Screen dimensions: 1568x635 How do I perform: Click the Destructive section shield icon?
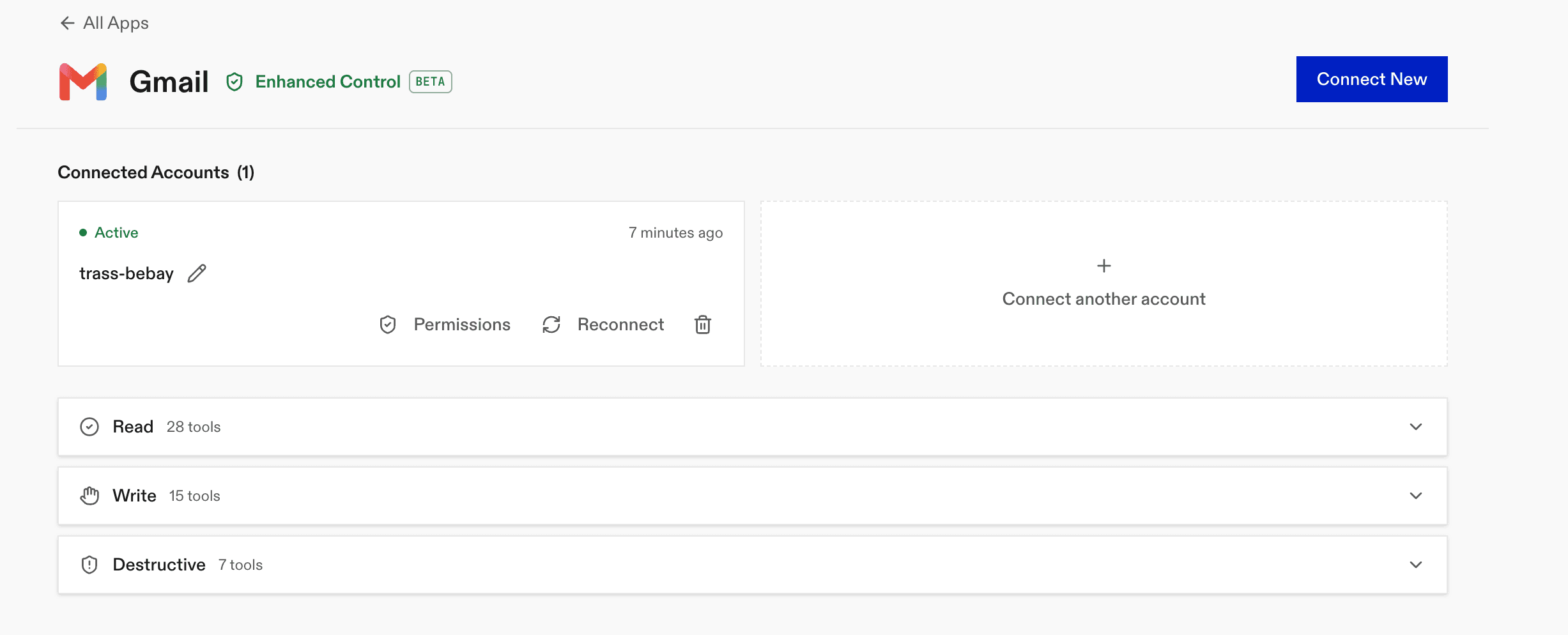point(89,565)
